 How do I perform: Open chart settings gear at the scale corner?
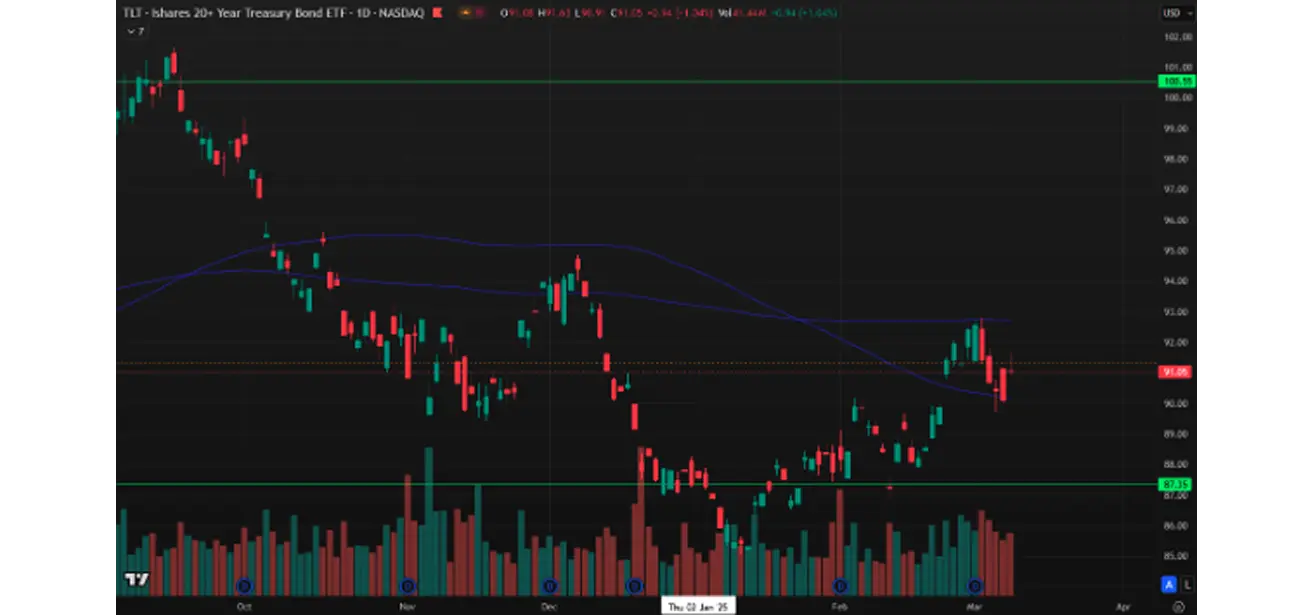pos(1178,606)
